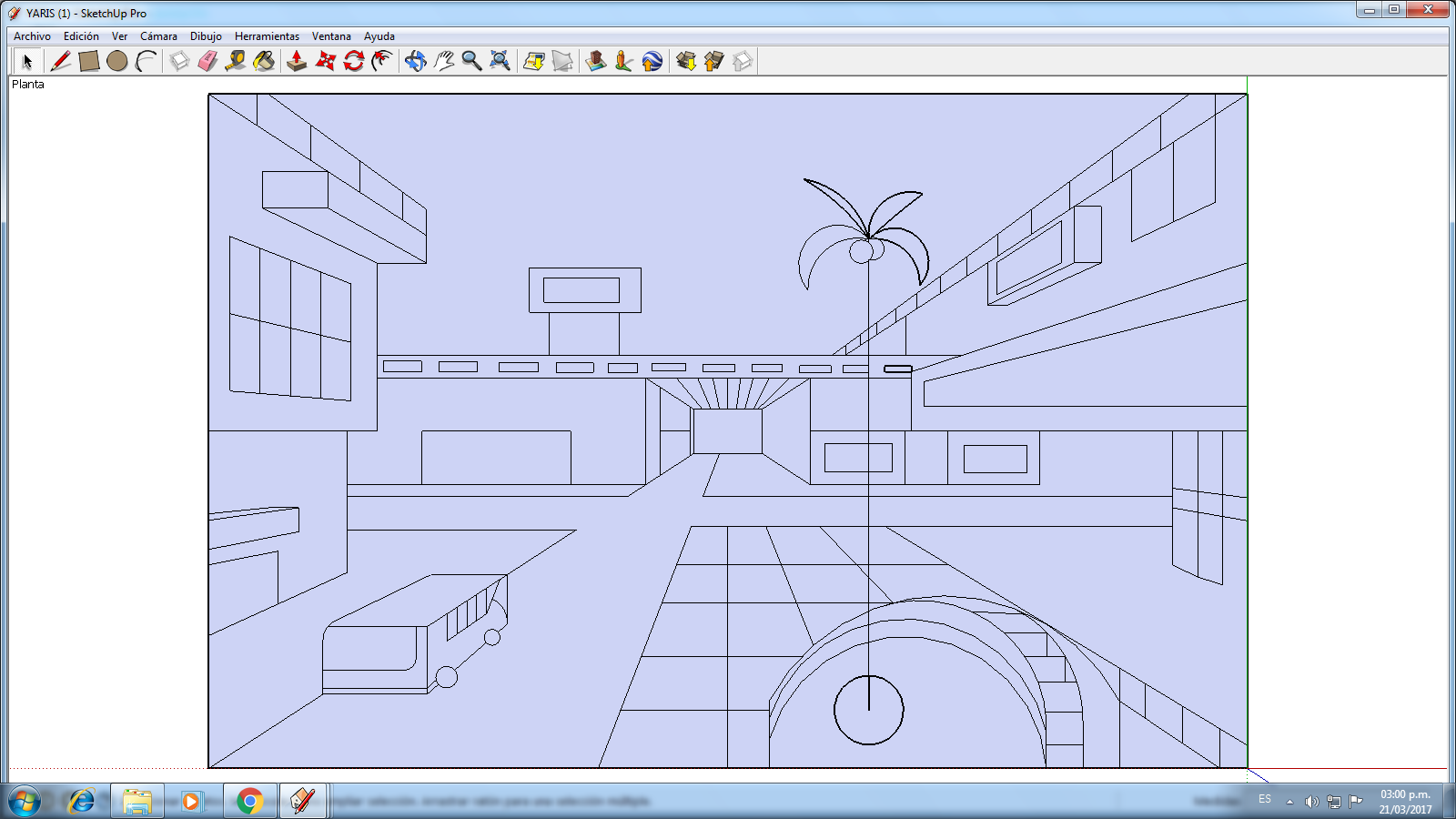The width and height of the screenshot is (1456, 819).
Task: Select the pink Eraser tool
Action: (207, 61)
